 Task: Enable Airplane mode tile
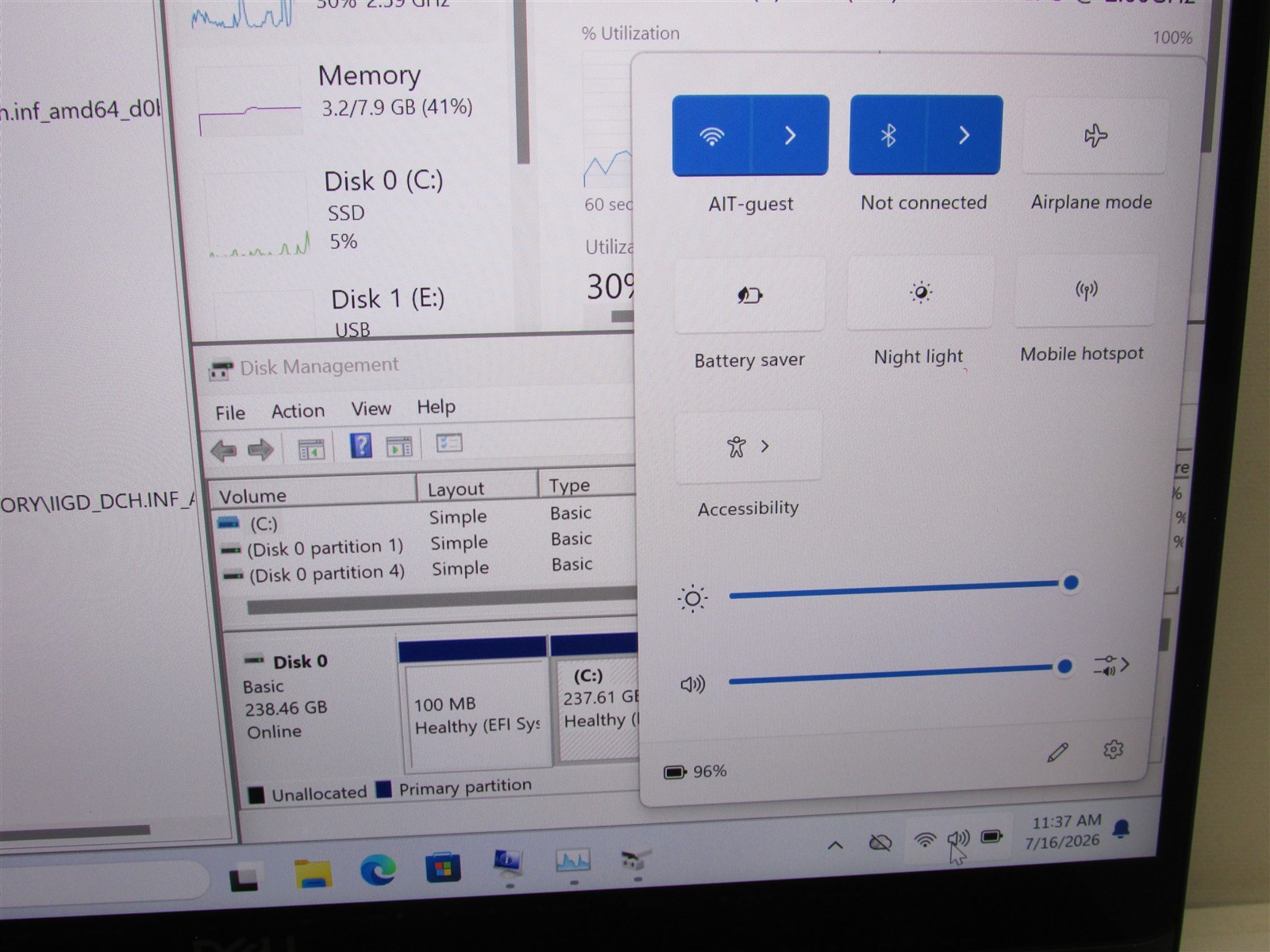coord(1095,136)
